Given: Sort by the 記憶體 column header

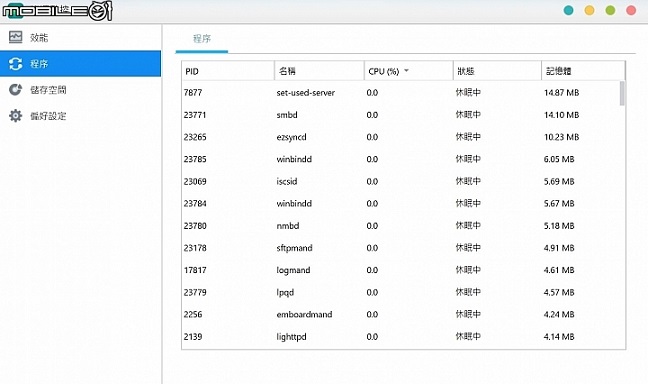Looking at the screenshot, I should (583, 71).
